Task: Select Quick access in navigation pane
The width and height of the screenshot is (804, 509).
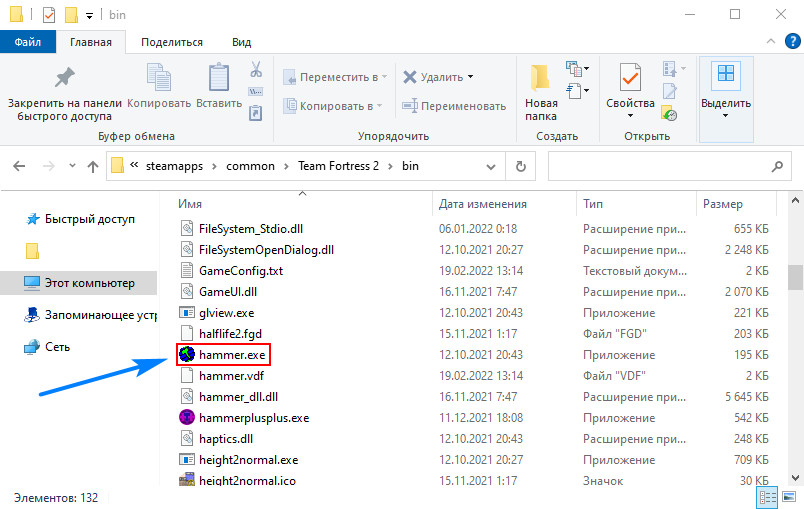Action: click(x=80, y=219)
